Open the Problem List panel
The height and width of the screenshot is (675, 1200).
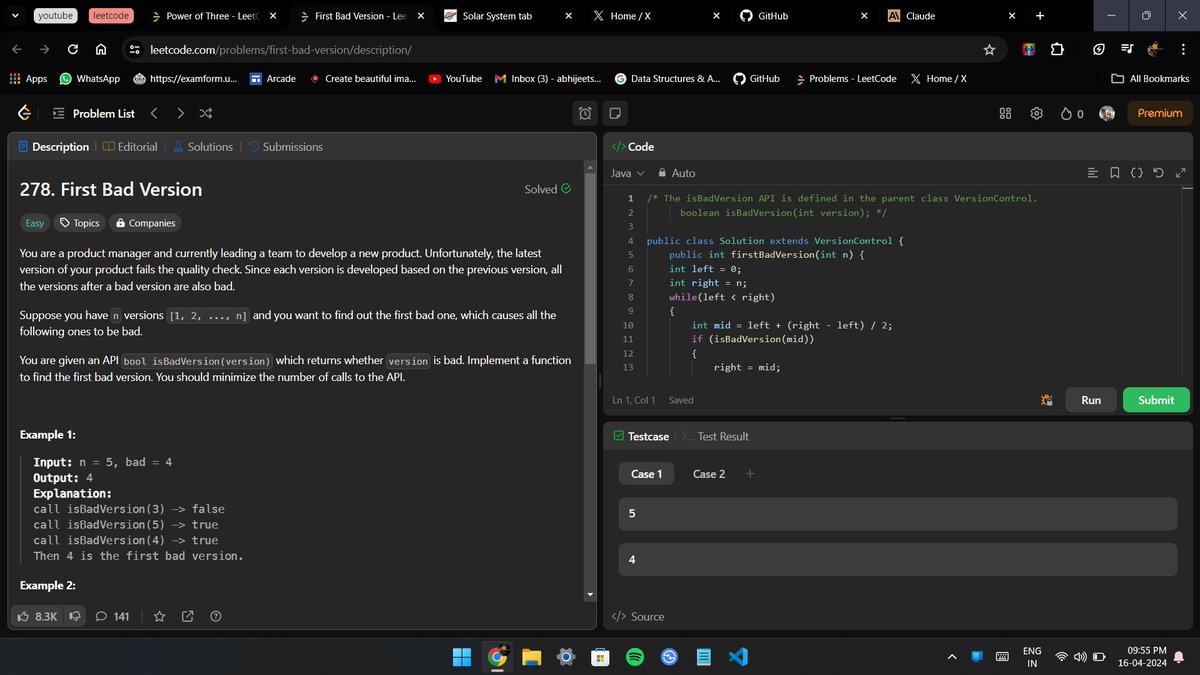pos(93,113)
